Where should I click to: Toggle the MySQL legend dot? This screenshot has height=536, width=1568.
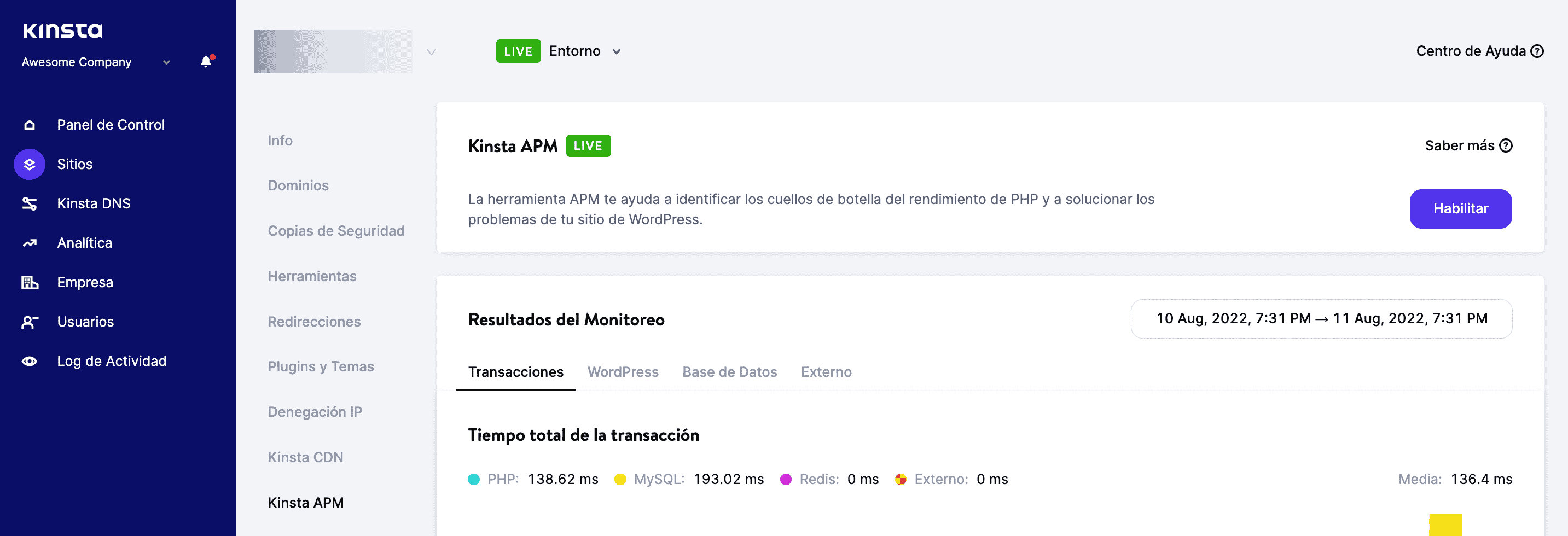[x=620, y=480]
